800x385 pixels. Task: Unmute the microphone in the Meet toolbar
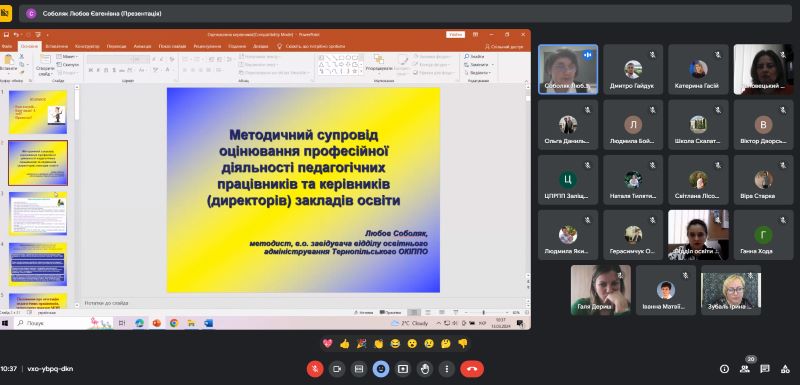pyautogui.click(x=315, y=369)
